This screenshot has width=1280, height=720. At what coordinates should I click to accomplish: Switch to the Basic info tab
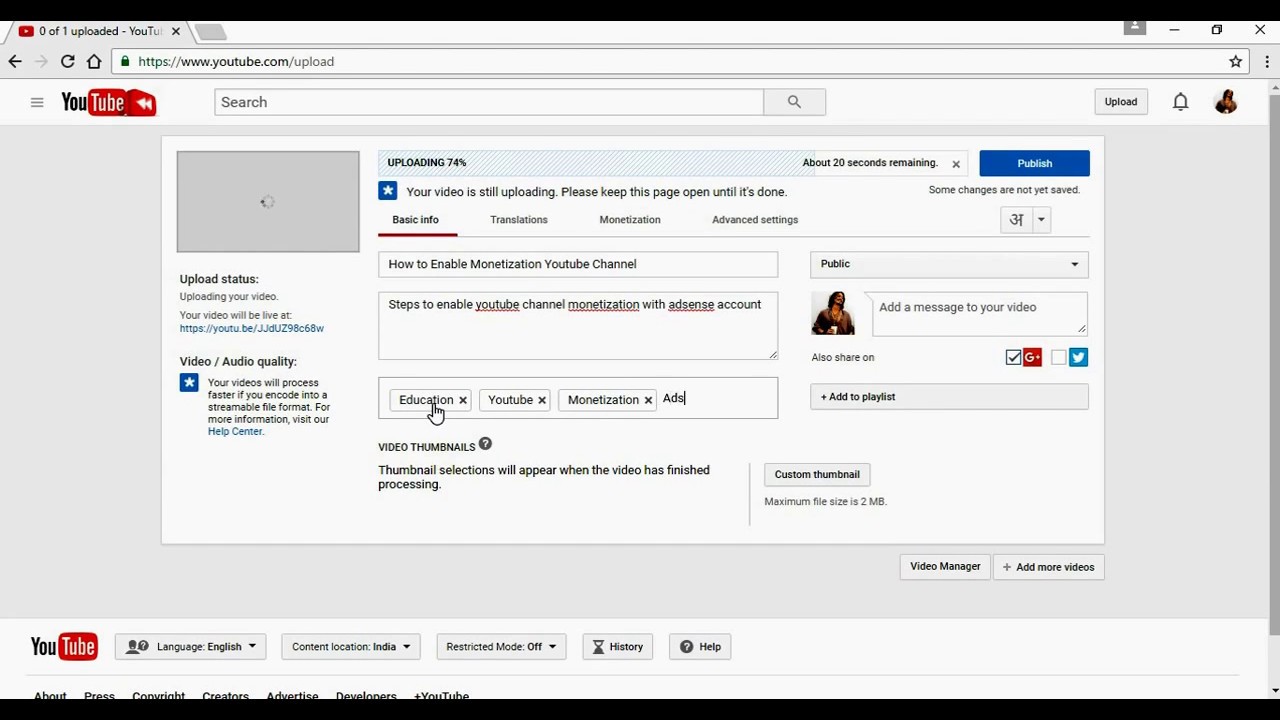point(415,220)
